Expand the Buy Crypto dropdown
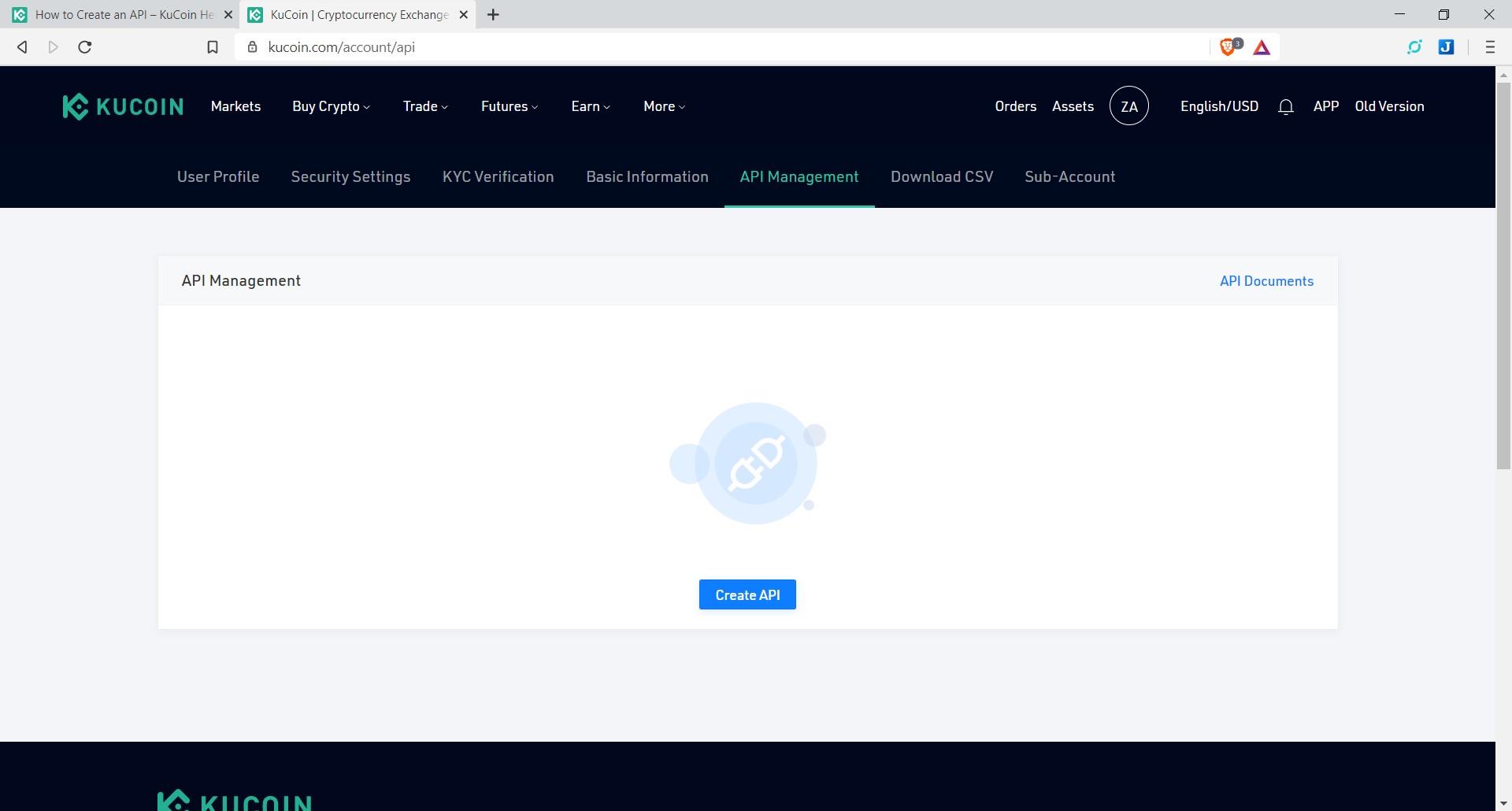 pyautogui.click(x=331, y=106)
